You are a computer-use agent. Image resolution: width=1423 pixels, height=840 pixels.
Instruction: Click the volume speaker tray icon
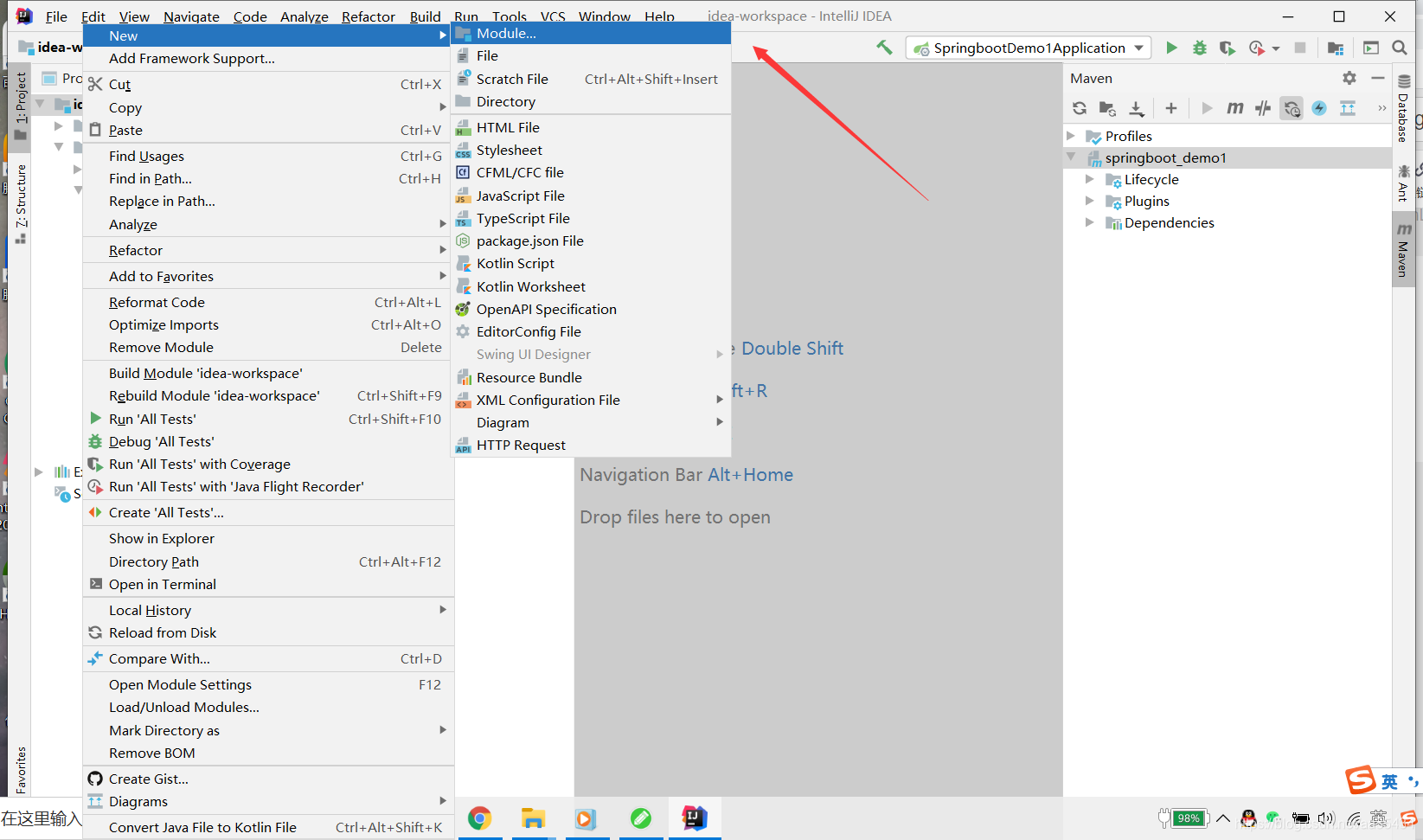(x=1326, y=818)
